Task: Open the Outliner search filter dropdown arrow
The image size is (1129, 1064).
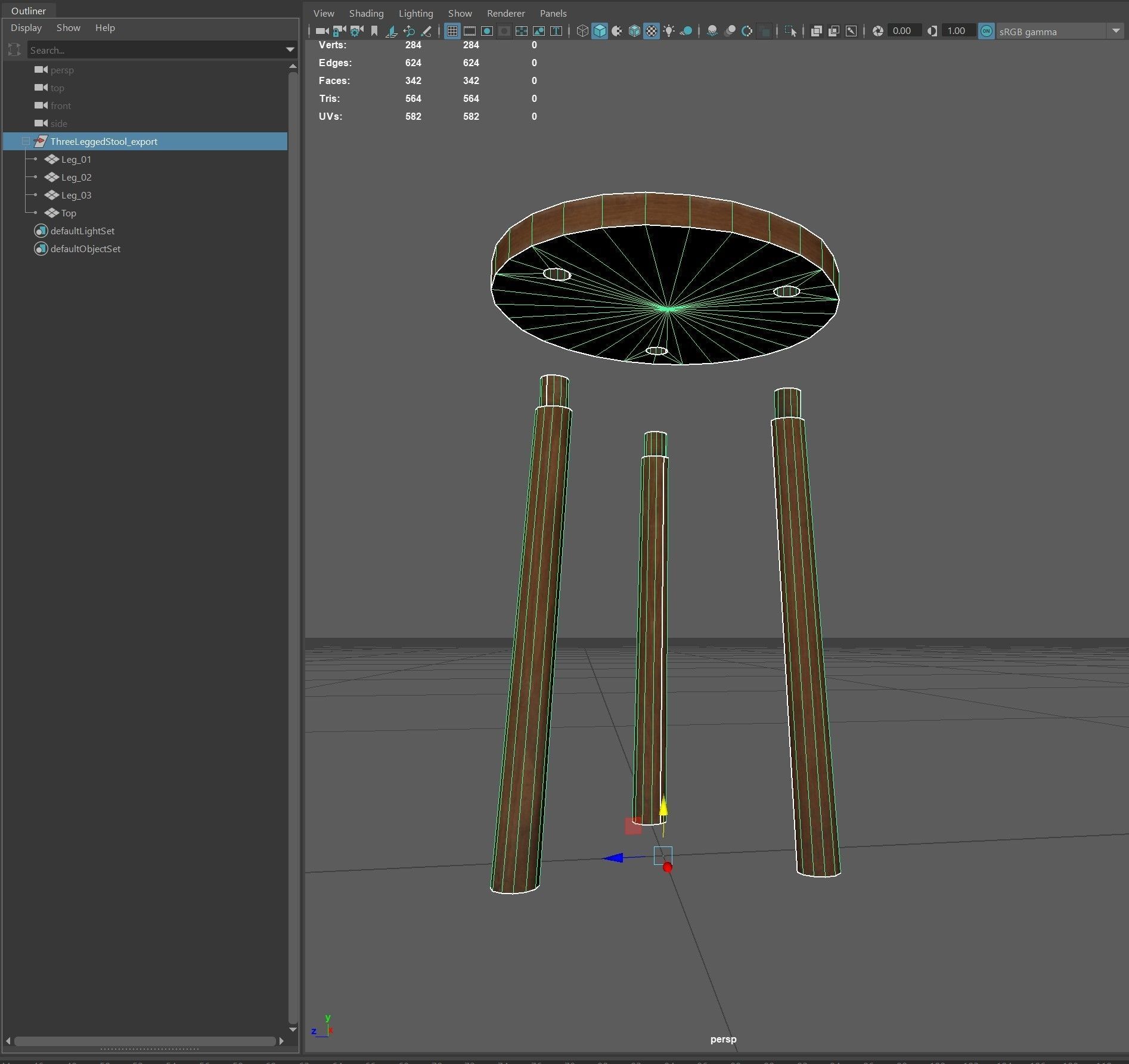Action: coord(290,49)
